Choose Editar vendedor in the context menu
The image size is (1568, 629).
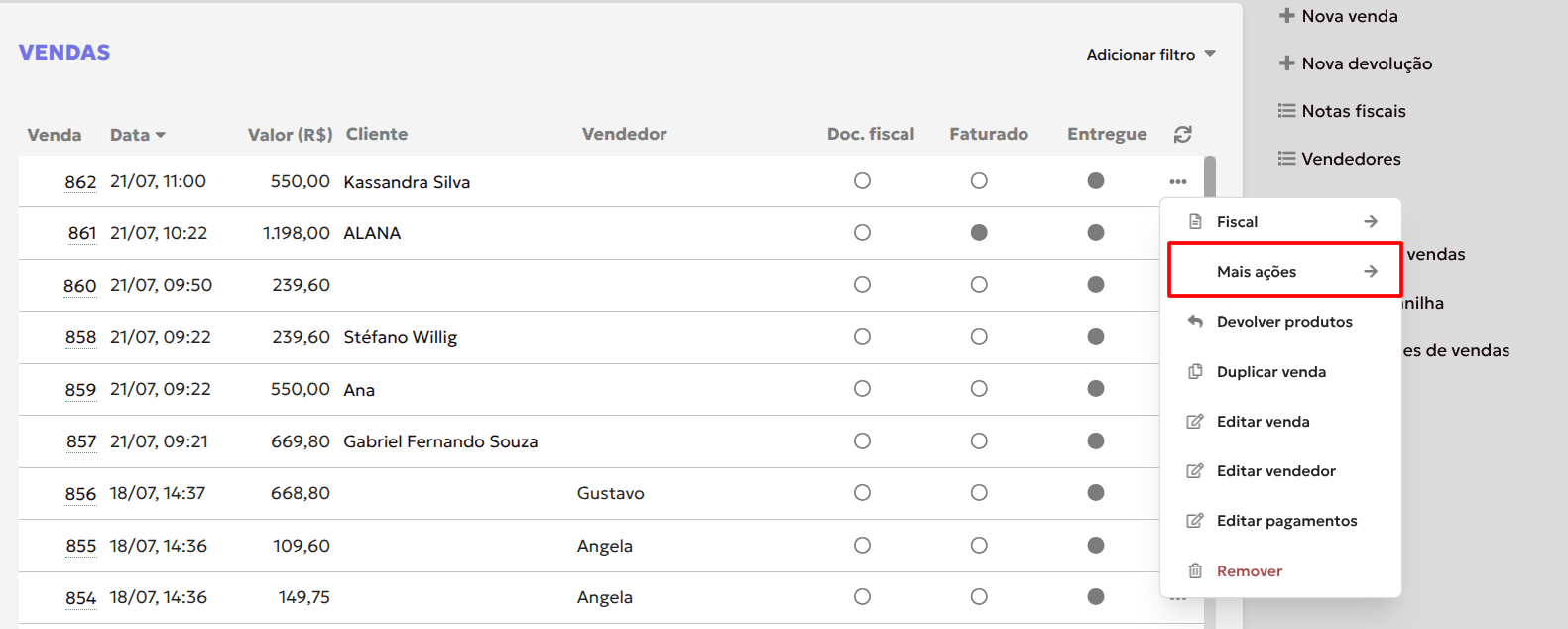(x=1275, y=471)
